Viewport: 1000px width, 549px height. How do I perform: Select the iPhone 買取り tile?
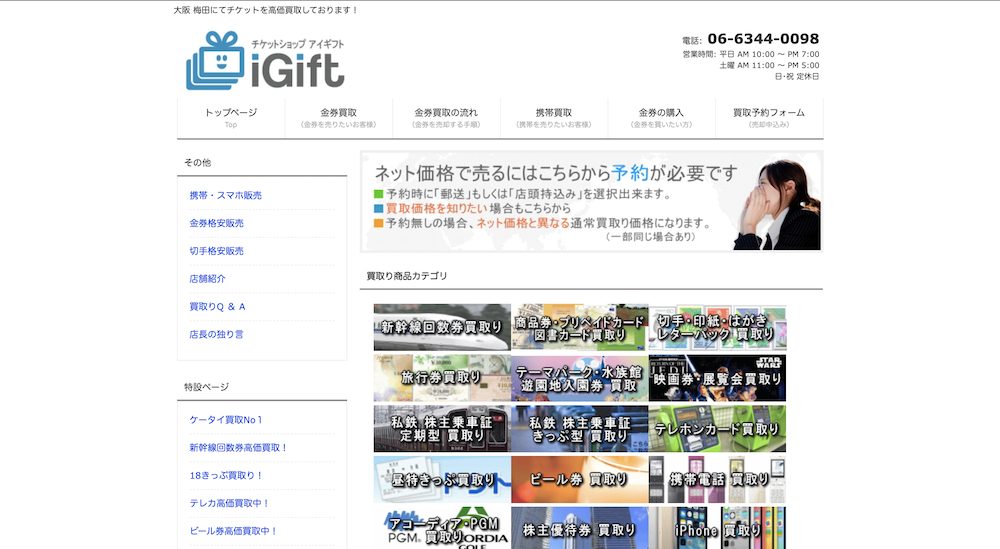(x=717, y=528)
